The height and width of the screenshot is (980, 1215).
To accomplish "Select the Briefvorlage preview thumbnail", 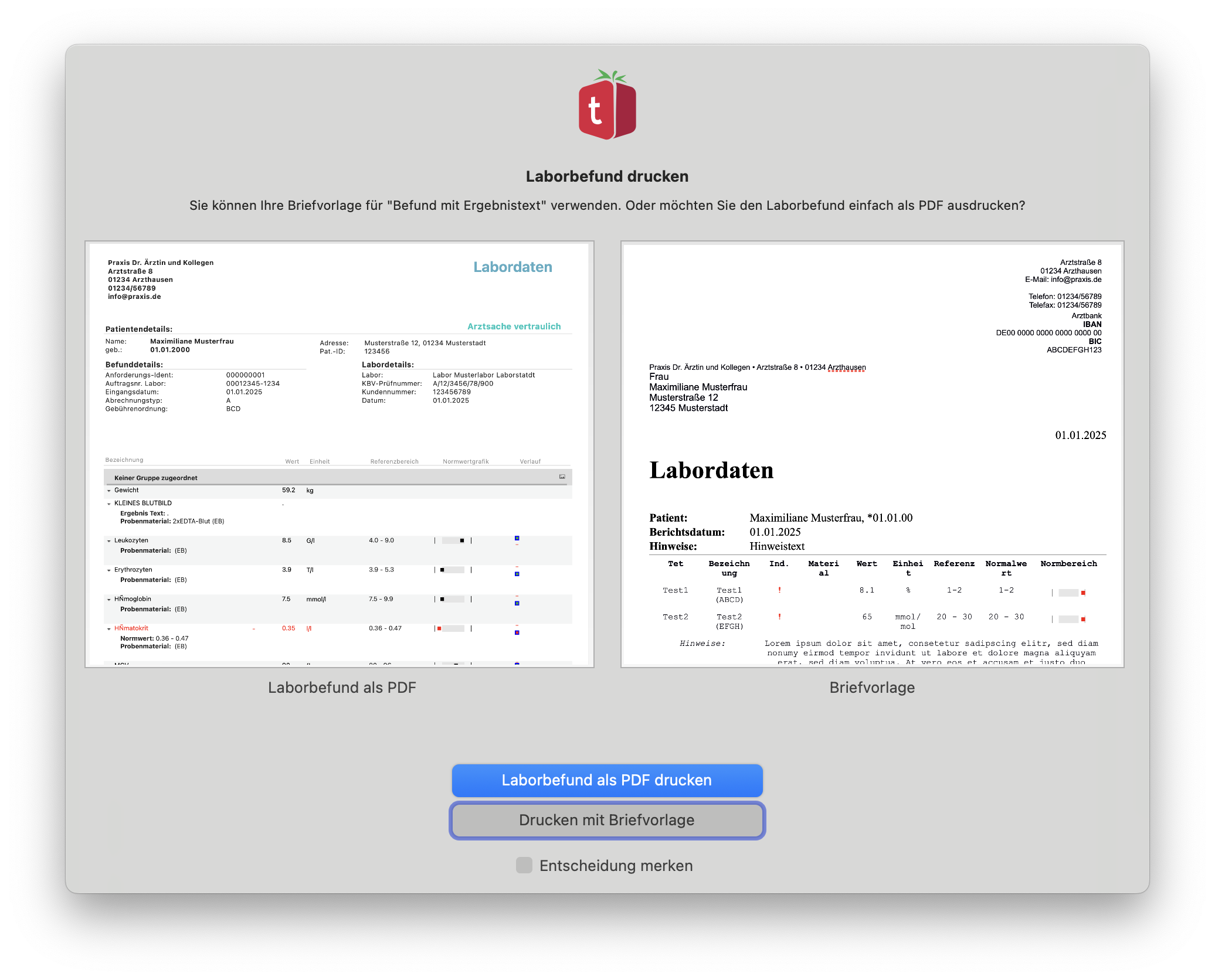I will (873, 454).
